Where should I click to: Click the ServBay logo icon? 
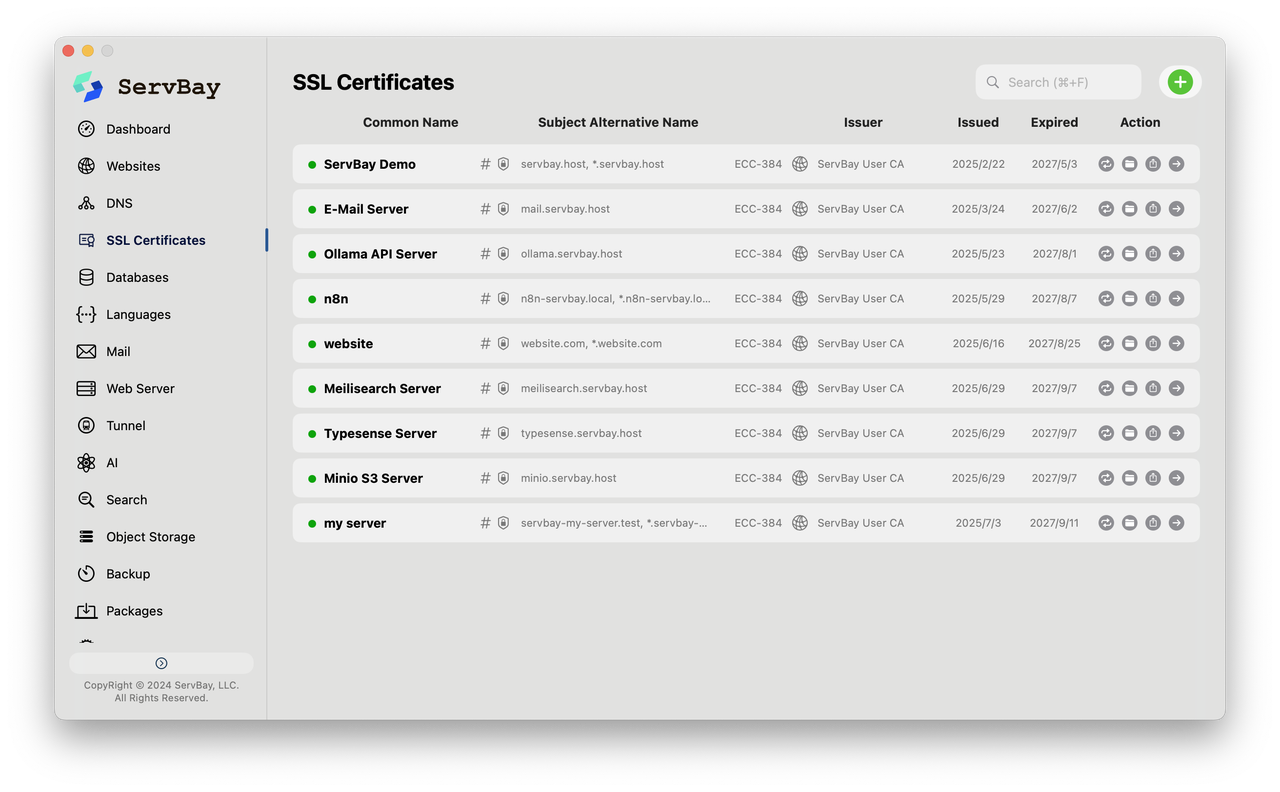(88, 86)
